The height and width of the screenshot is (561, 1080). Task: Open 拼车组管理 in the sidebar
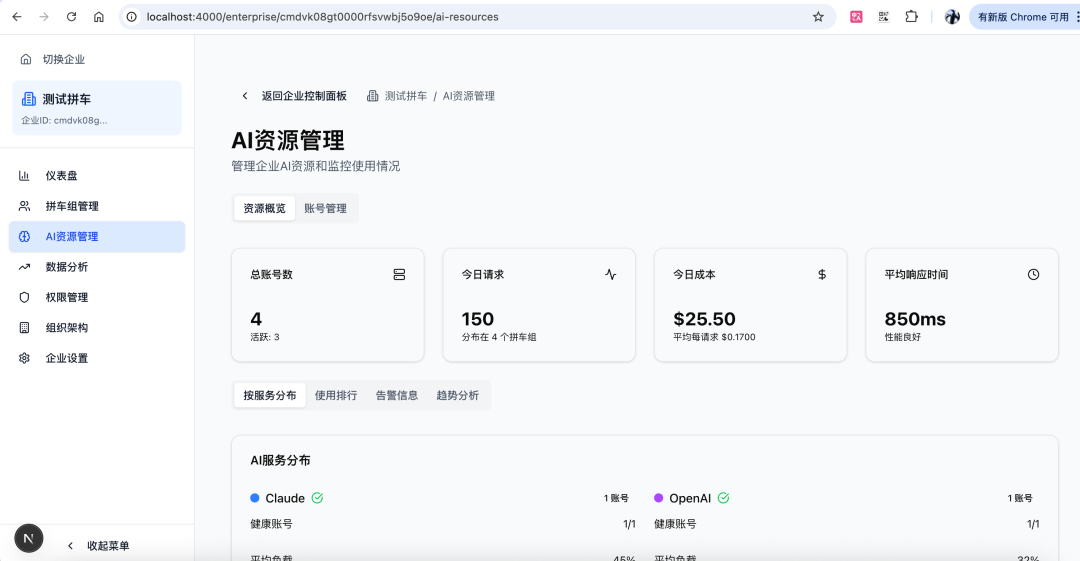[x=97, y=206]
